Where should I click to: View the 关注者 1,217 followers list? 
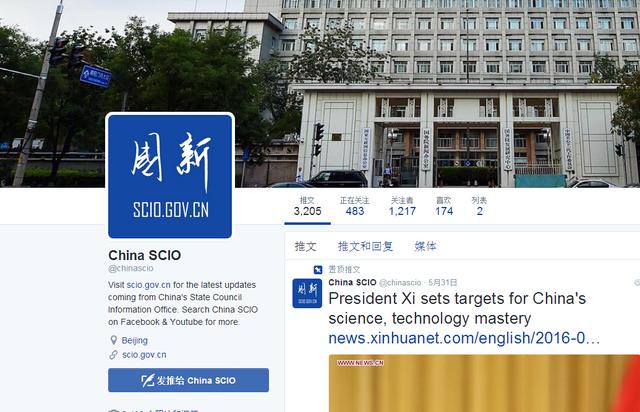click(x=402, y=206)
